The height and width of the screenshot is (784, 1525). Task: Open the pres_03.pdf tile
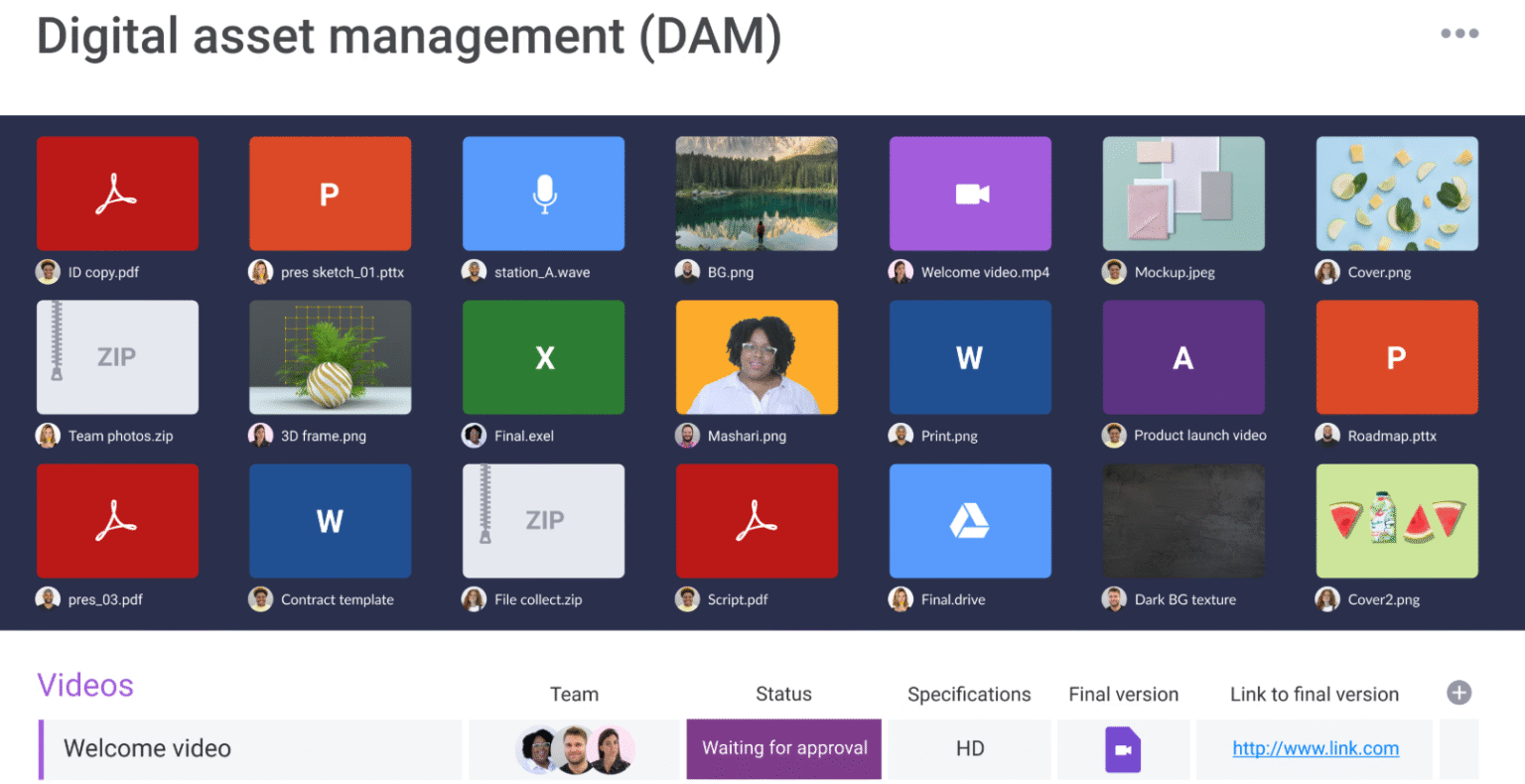[117, 521]
